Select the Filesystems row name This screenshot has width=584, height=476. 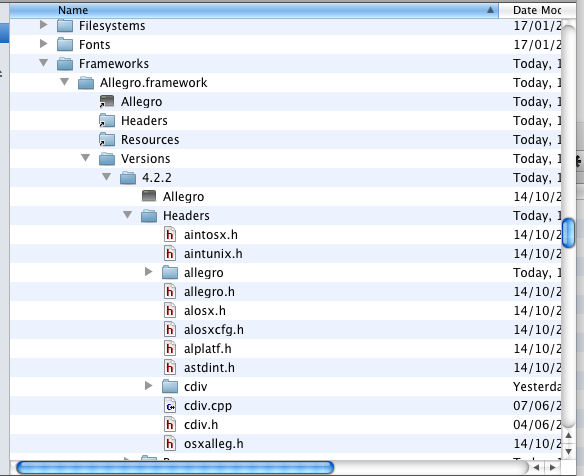[112, 26]
